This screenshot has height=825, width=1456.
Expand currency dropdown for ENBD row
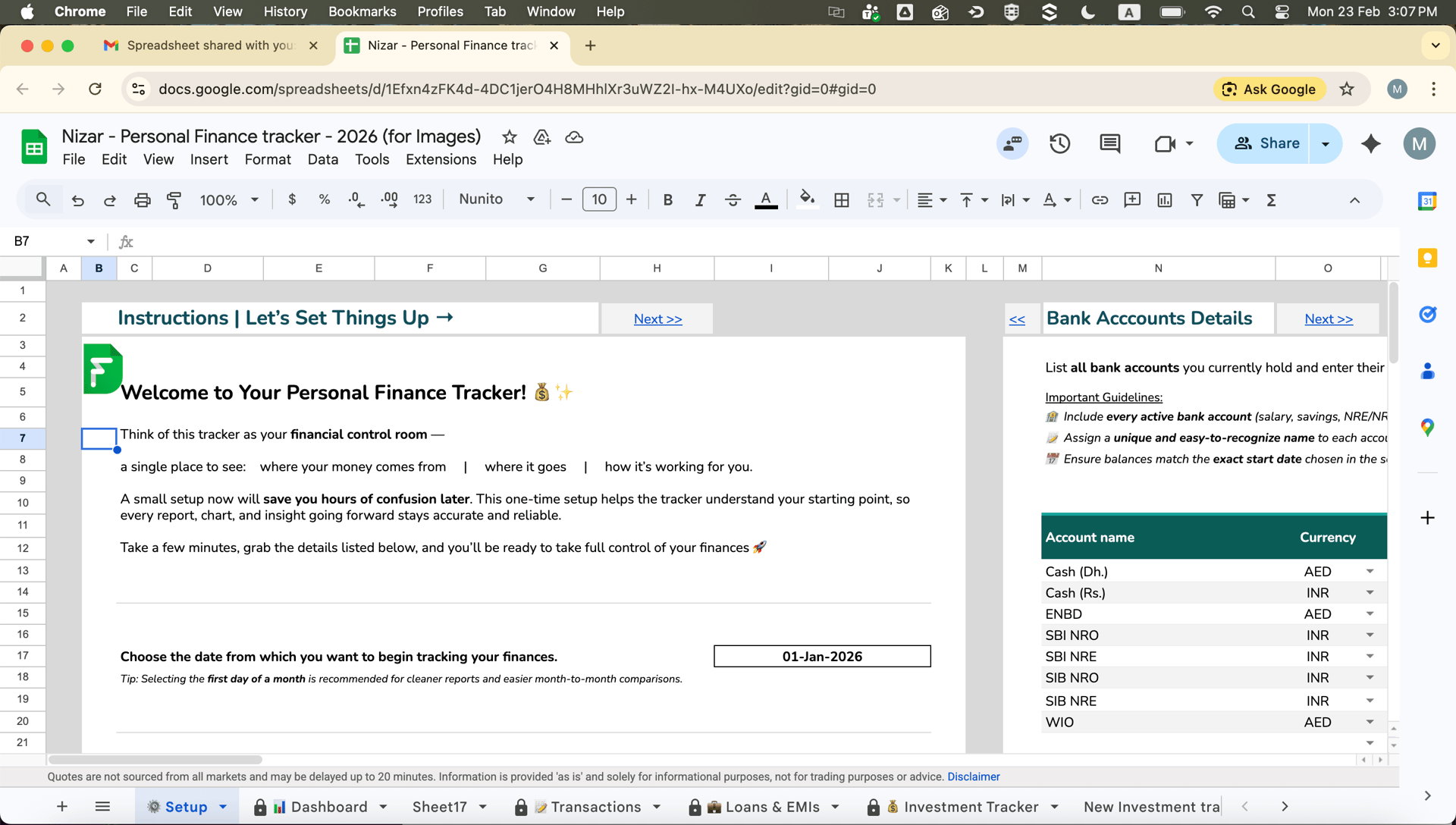(1370, 613)
